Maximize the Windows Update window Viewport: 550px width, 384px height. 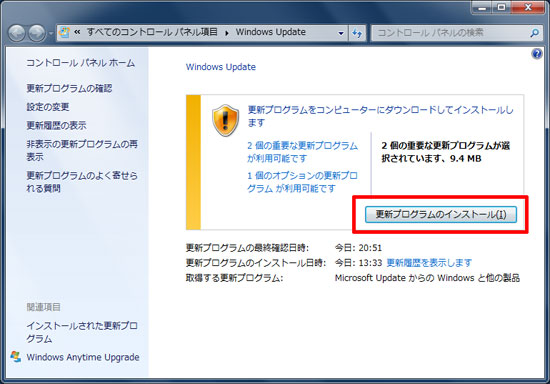click(x=502, y=7)
